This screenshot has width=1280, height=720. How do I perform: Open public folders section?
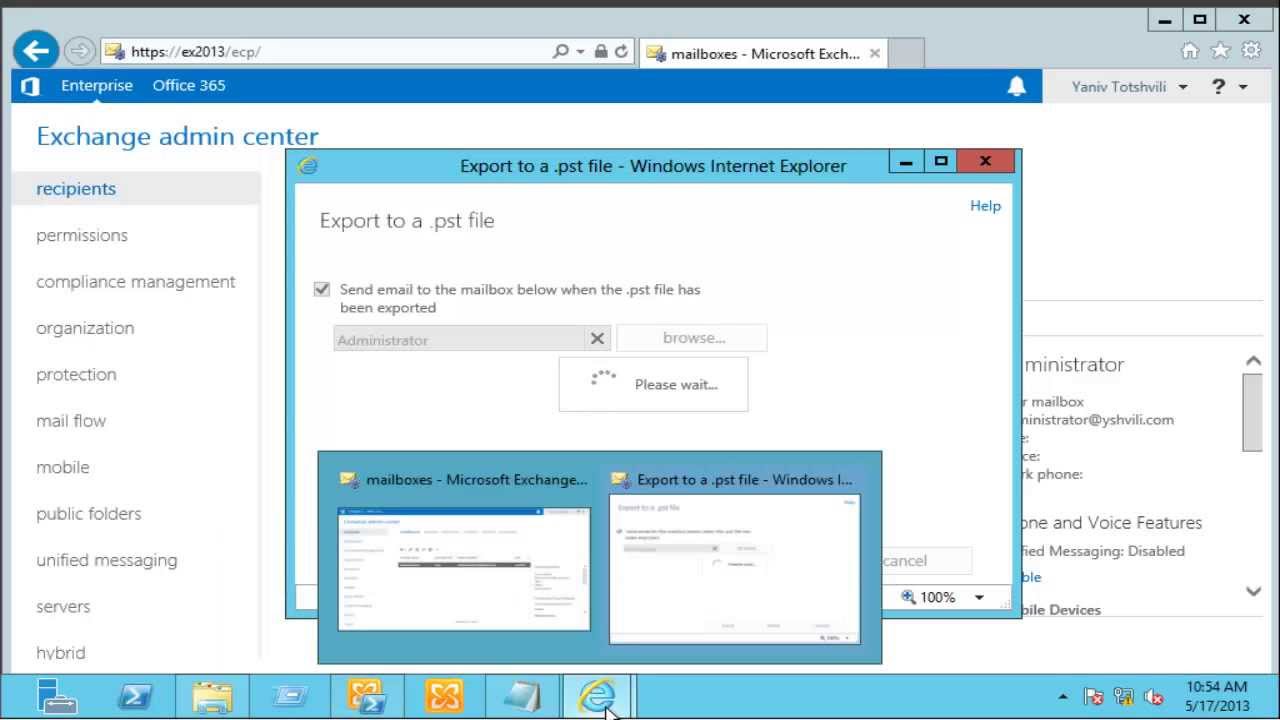pyautogui.click(x=89, y=514)
